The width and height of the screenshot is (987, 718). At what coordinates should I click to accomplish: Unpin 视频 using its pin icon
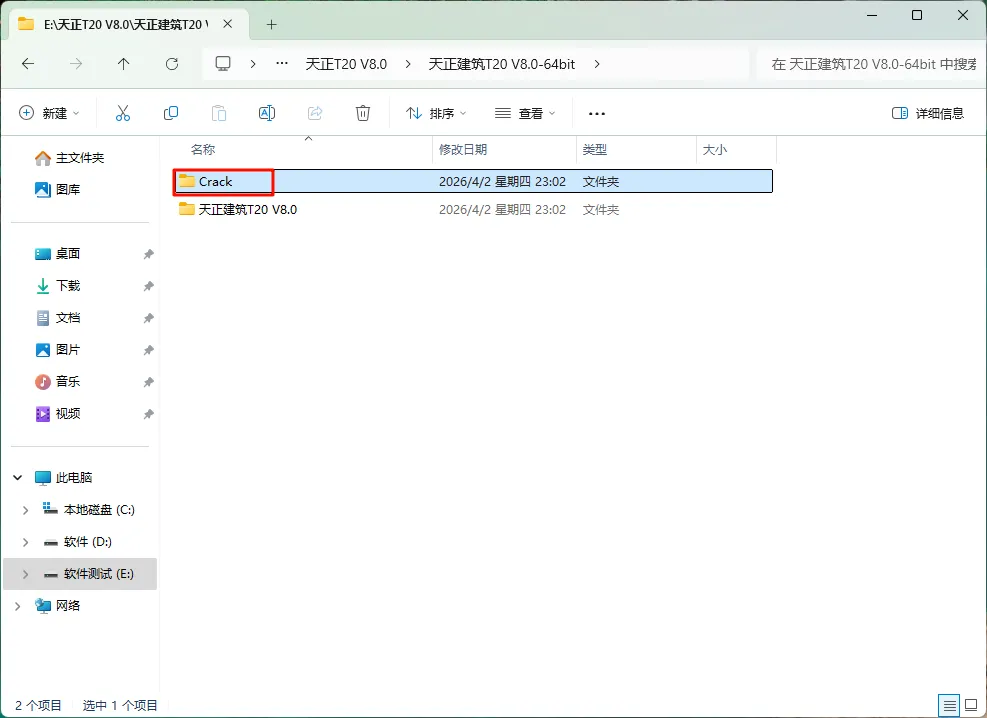pos(149,414)
